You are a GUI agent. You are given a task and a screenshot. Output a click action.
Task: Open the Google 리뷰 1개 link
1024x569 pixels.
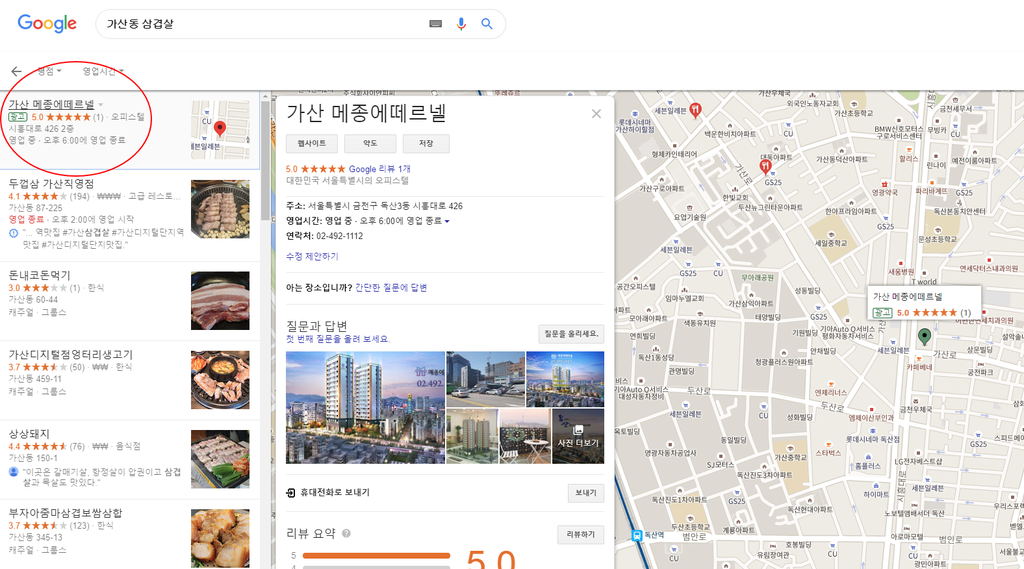[x=379, y=169]
